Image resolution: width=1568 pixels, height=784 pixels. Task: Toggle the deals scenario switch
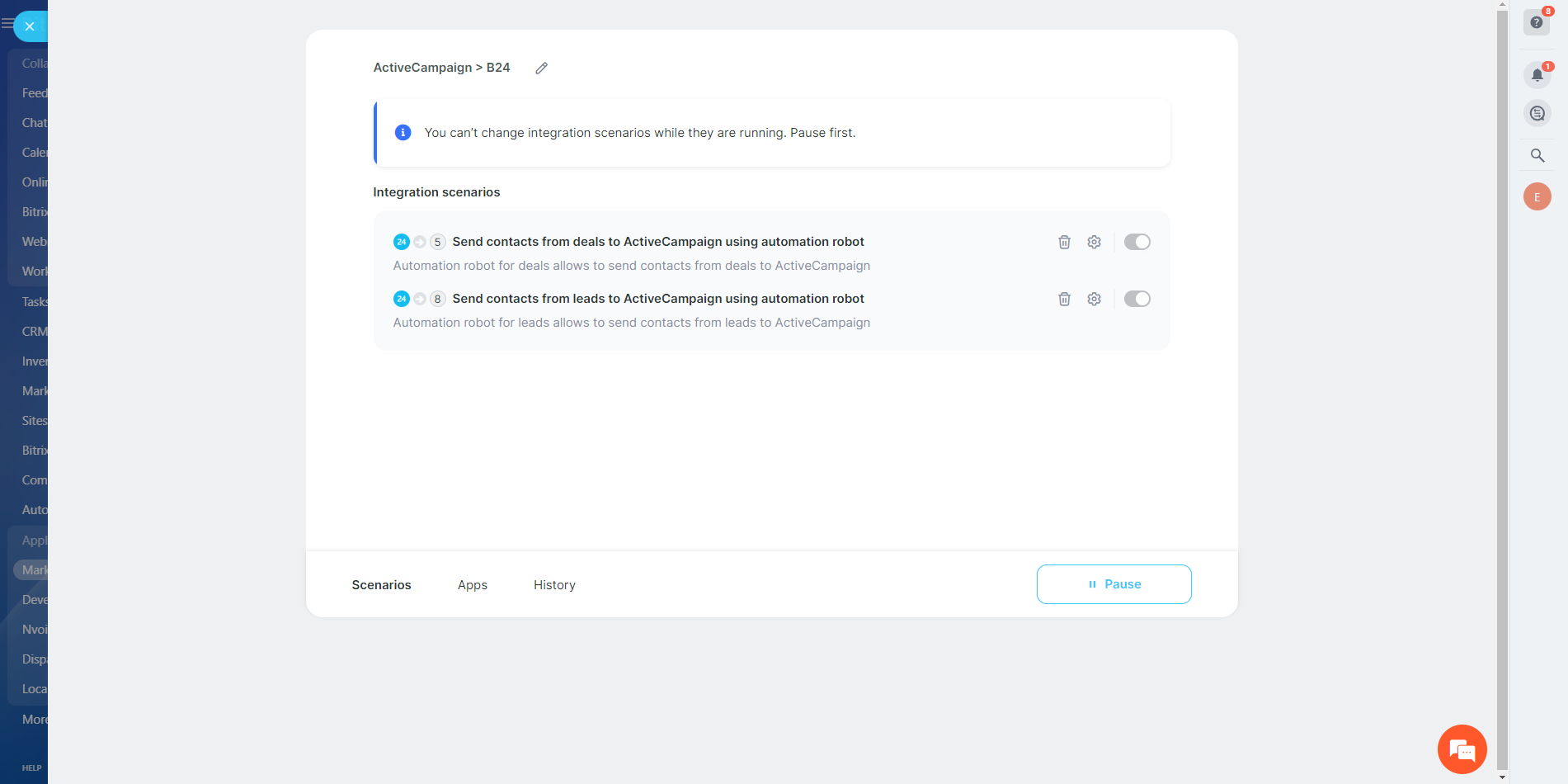[x=1137, y=242]
